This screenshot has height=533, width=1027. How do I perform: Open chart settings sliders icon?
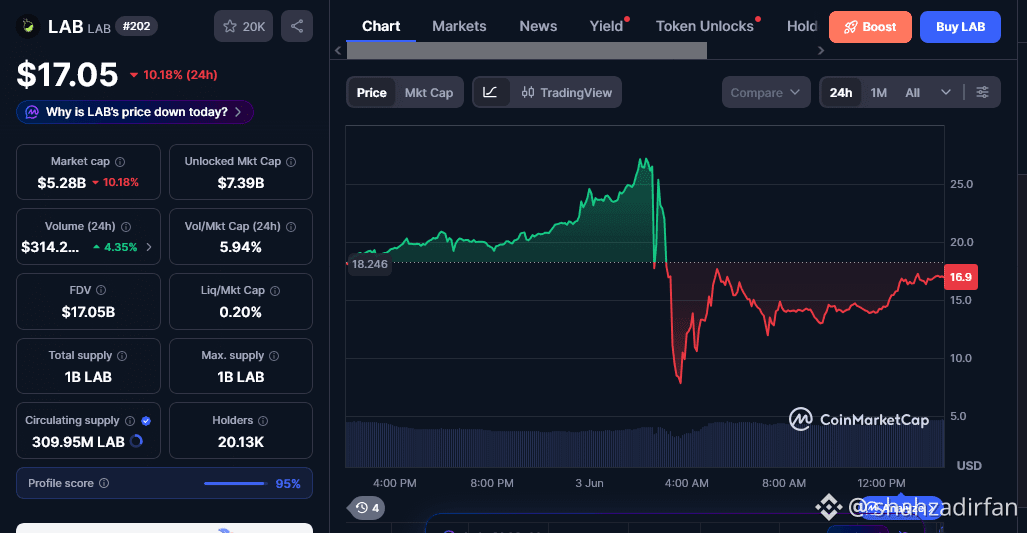pos(982,92)
